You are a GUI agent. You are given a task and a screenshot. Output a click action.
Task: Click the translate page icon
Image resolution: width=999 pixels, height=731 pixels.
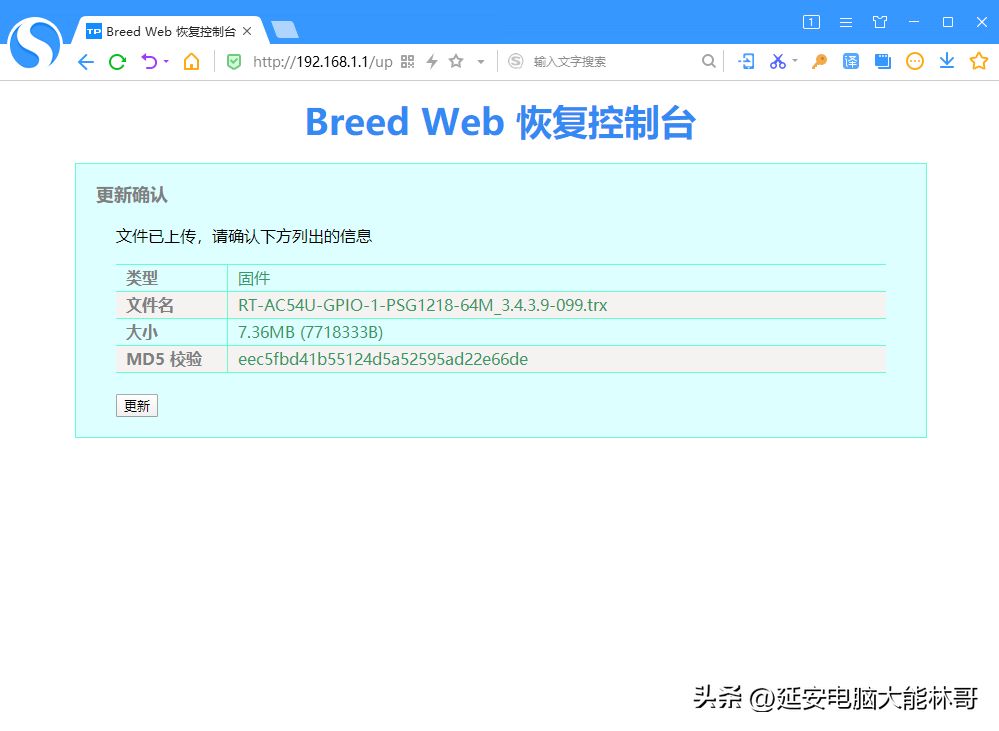pos(850,62)
